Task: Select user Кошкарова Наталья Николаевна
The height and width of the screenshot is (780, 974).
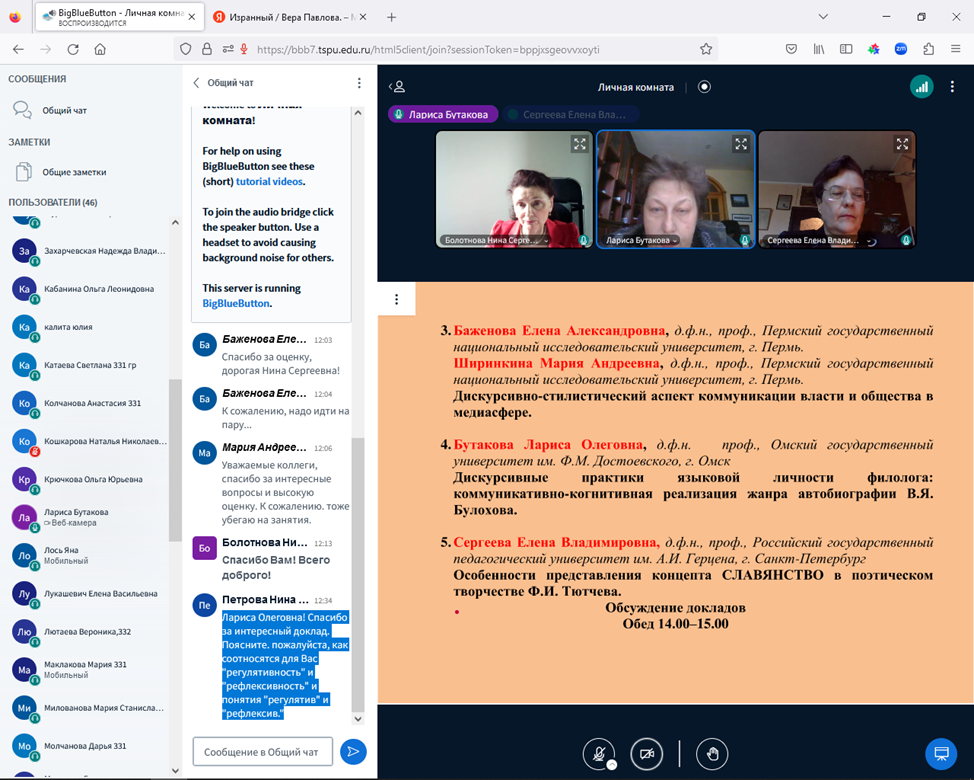Action: click(x=89, y=442)
